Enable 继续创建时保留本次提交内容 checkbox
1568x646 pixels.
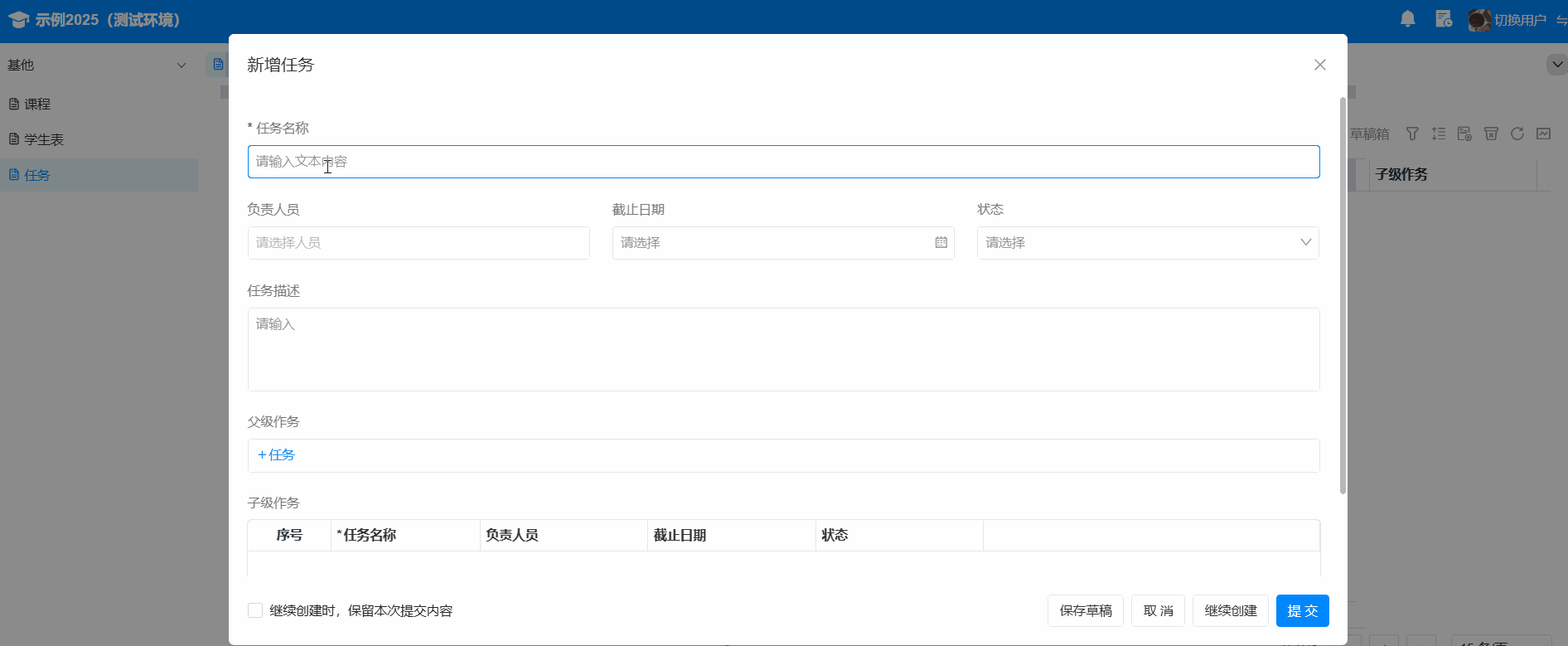tap(255, 610)
